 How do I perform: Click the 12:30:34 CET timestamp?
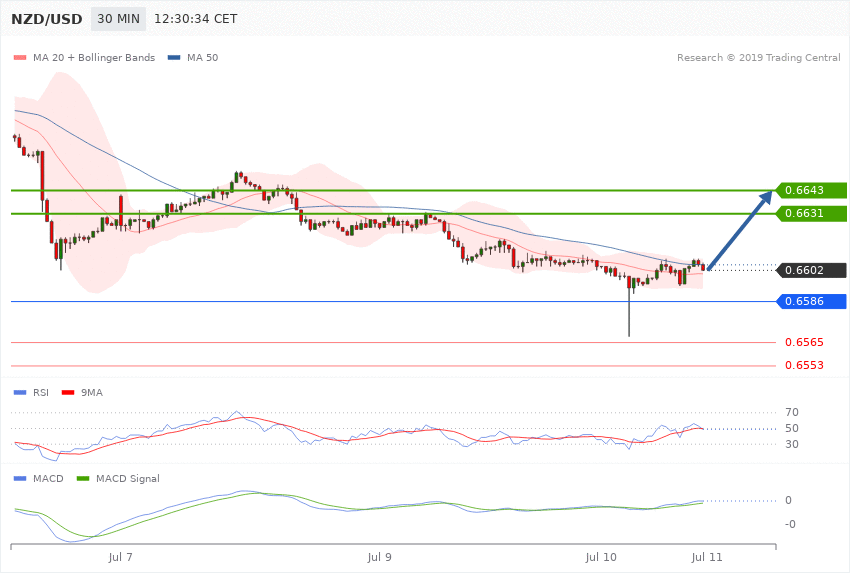(x=196, y=19)
